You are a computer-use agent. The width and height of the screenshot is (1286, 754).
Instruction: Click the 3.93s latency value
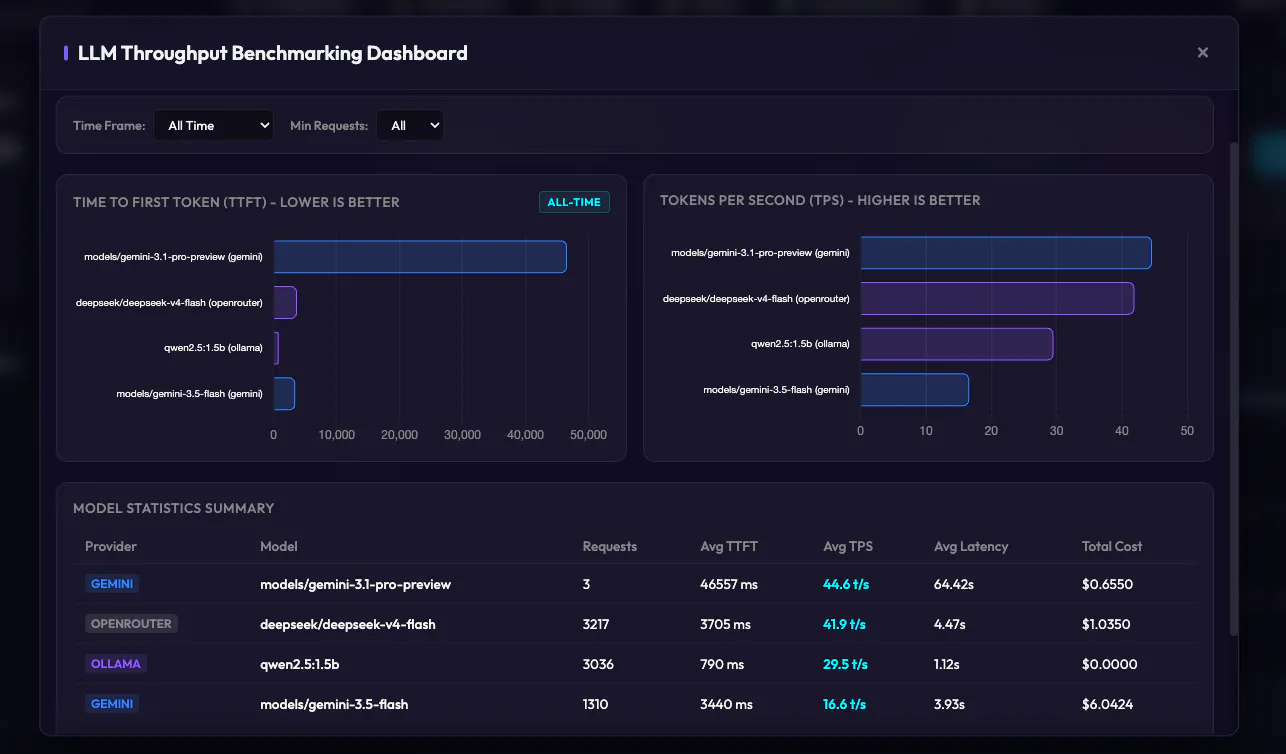(x=949, y=704)
